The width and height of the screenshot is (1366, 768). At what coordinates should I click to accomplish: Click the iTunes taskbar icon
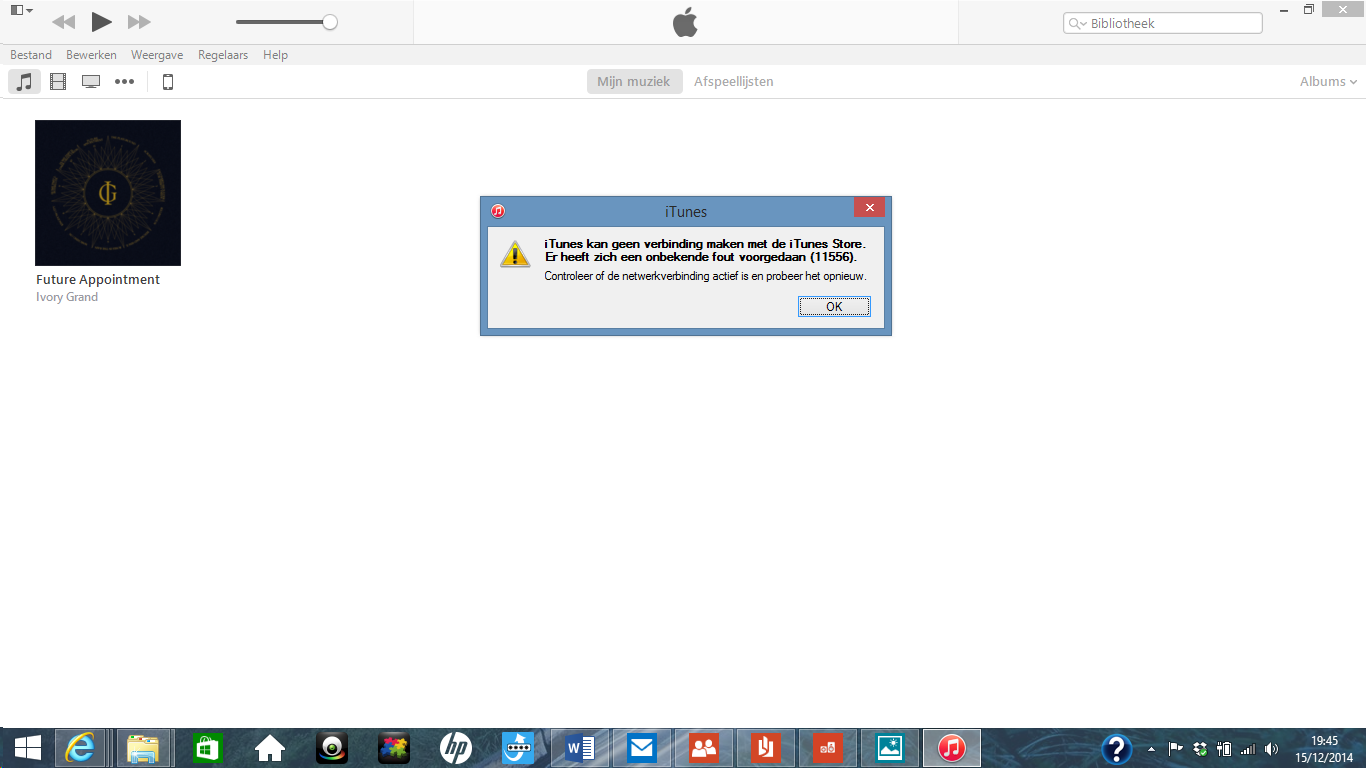(x=952, y=748)
